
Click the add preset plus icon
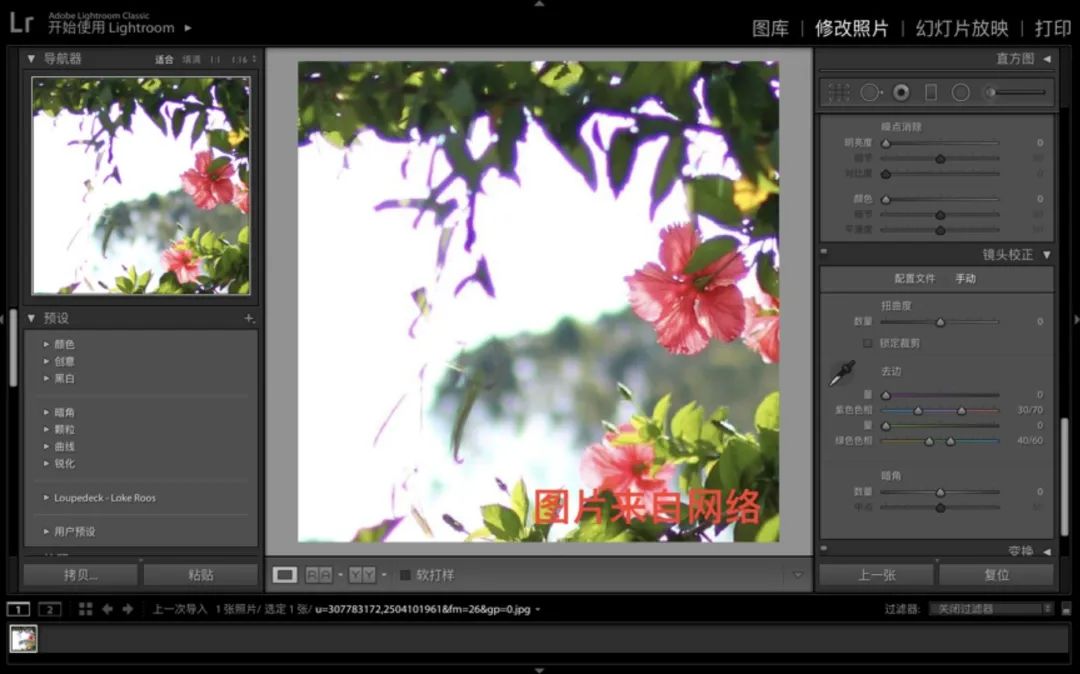(x=249, y=318)
